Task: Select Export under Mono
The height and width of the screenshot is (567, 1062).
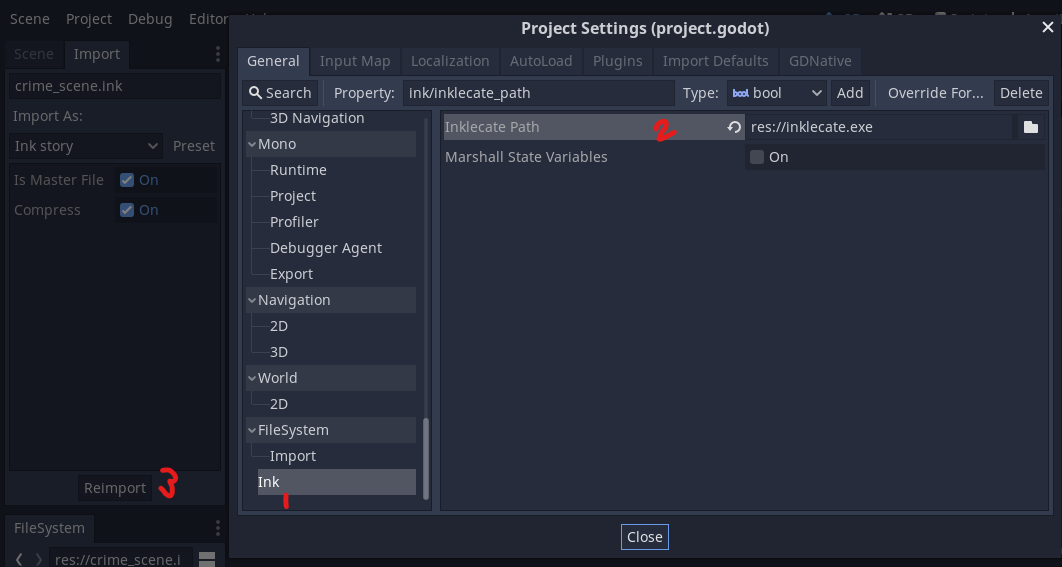Action: tap(291, 274)
